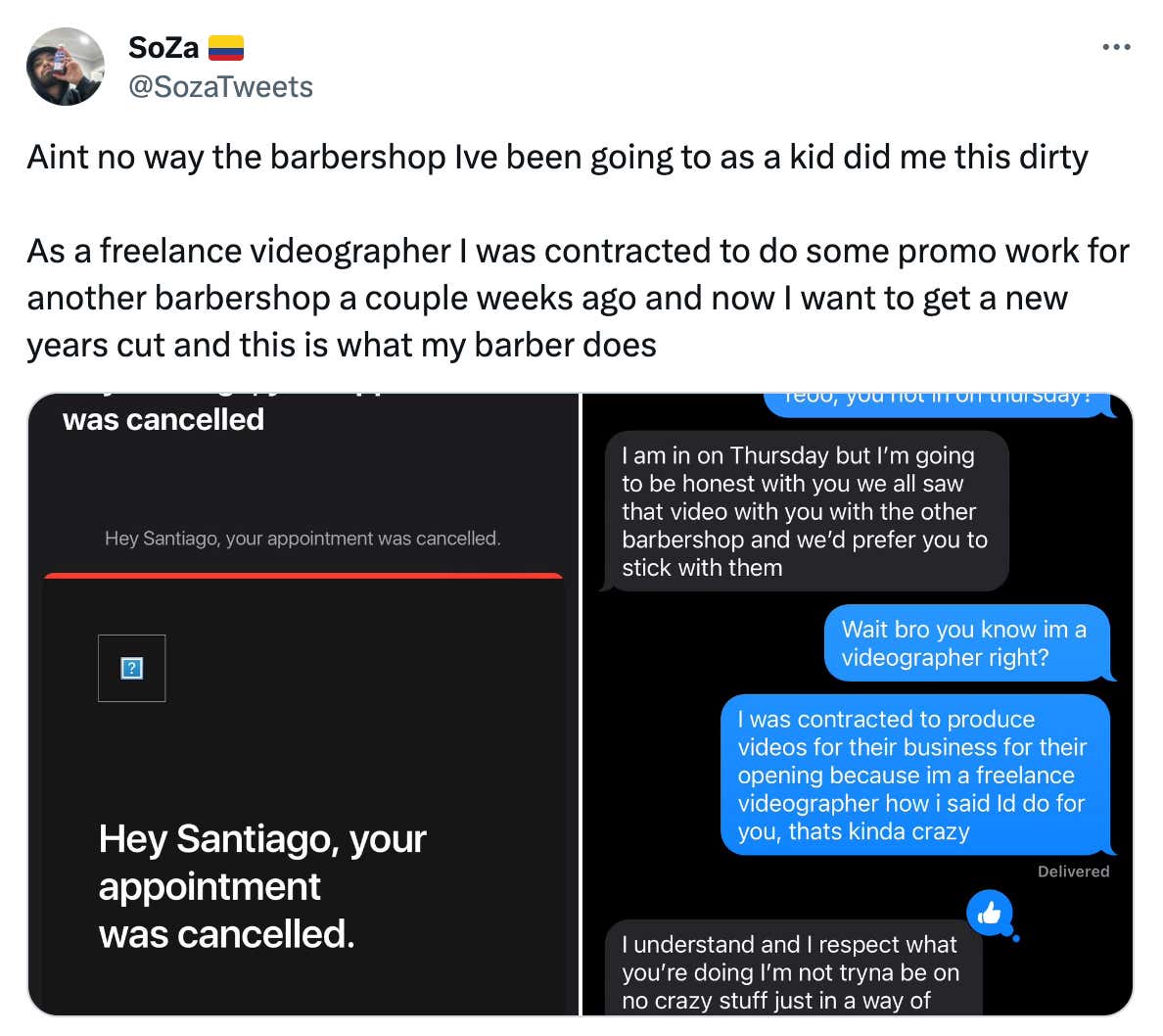The height and width of the screenshot is (1036, 1163).
Task: Click the thumbs-up tapback reaction icon
Action: [x=992, y=914]
